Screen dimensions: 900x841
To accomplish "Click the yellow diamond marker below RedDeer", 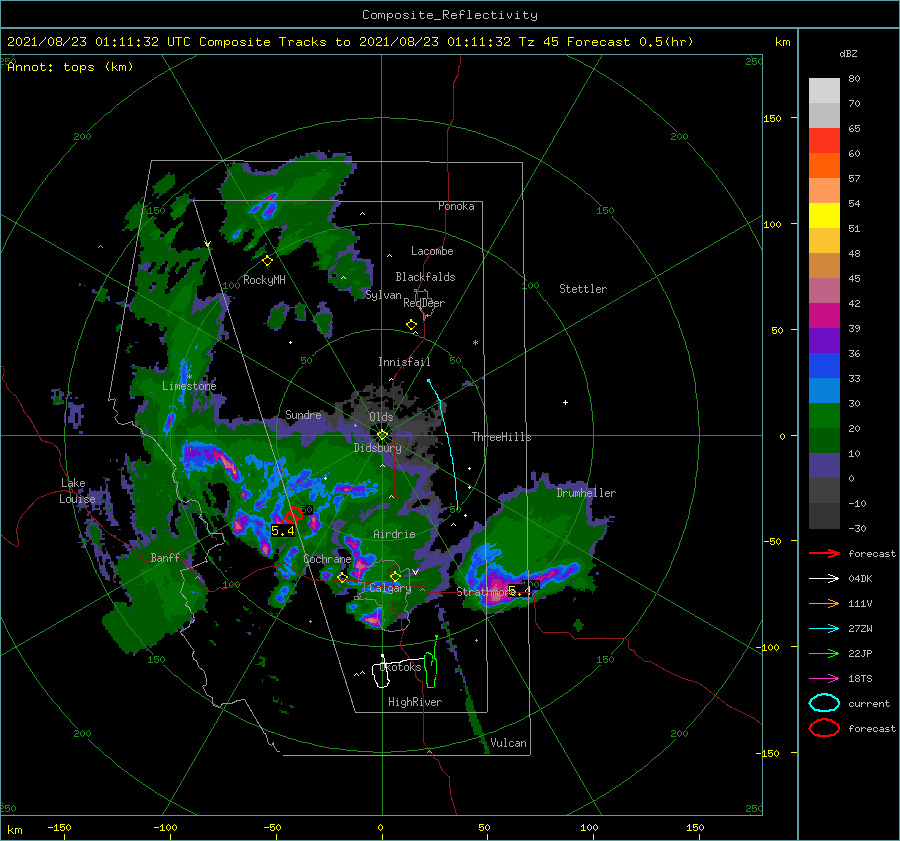I will coord(412,324).
